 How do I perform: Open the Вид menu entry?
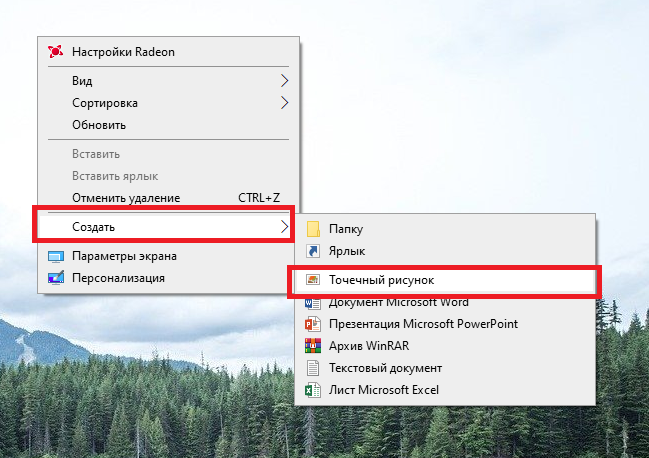coord(168,81)
